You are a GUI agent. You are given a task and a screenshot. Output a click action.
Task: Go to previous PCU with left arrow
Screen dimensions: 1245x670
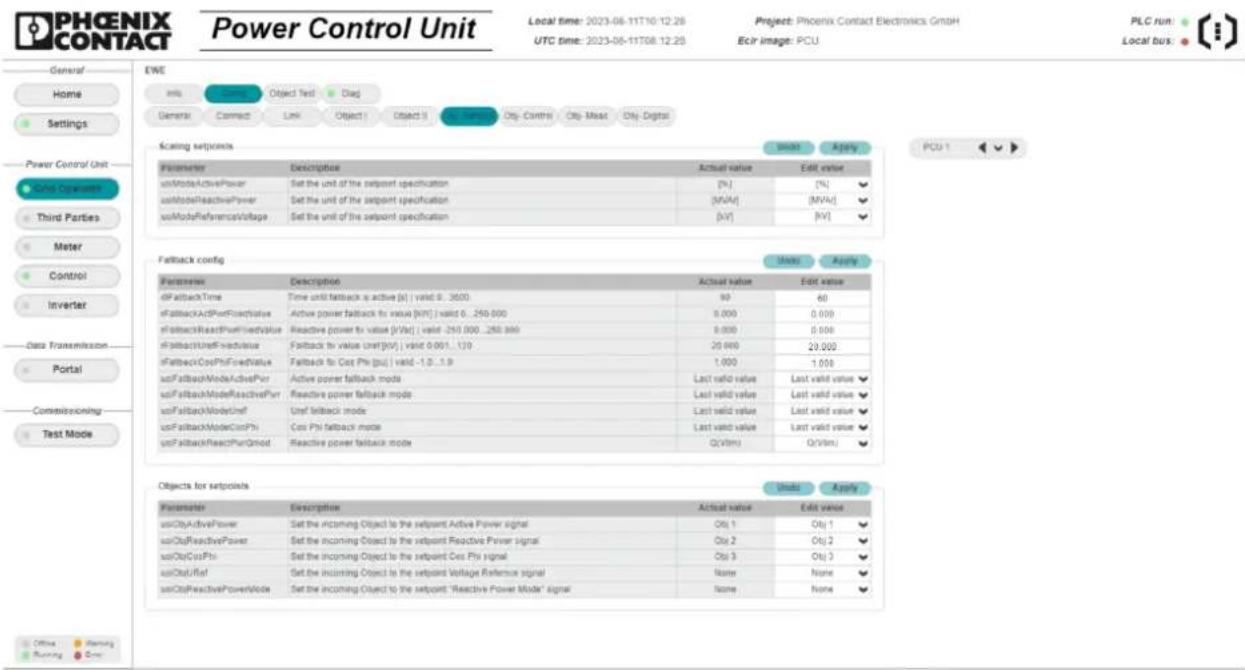point(984,147)
